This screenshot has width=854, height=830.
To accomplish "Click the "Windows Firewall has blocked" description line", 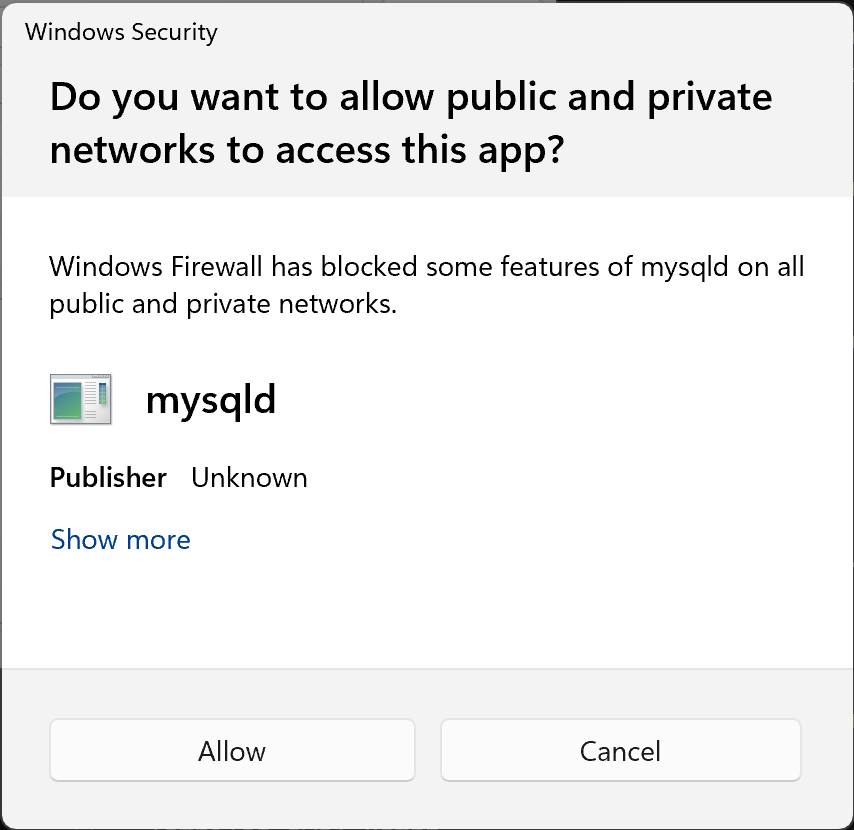I will pos(426,267).
